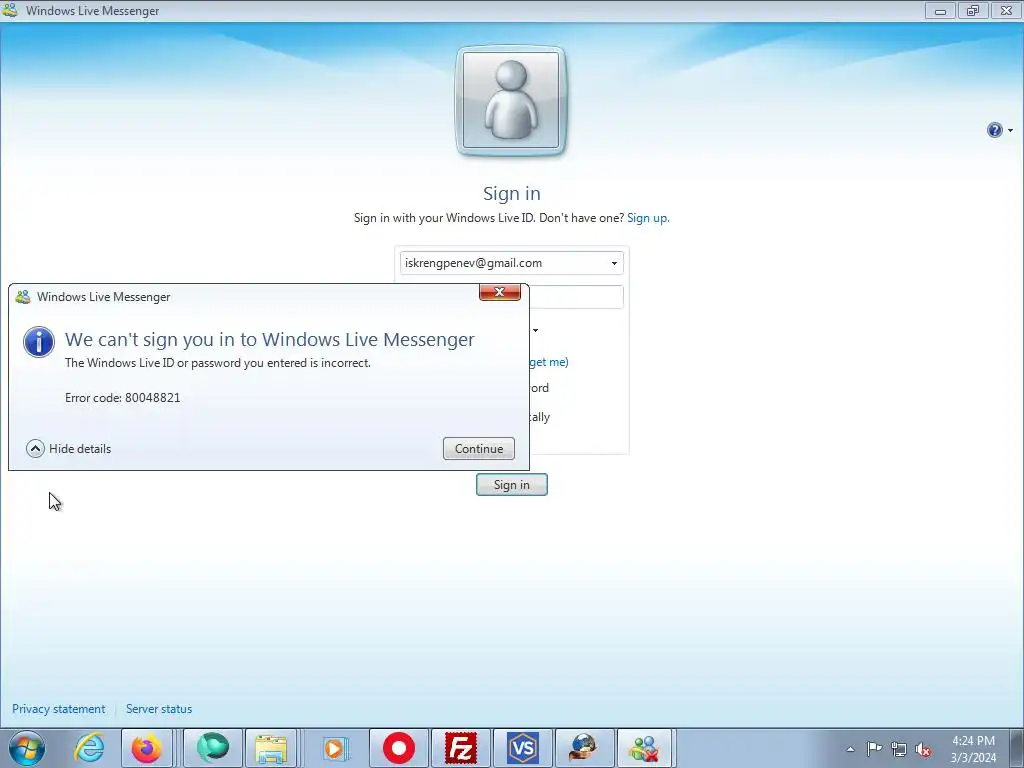Close the error dialog with its red X
Screen dimensions: 1024x768
[x=500, y=292]
